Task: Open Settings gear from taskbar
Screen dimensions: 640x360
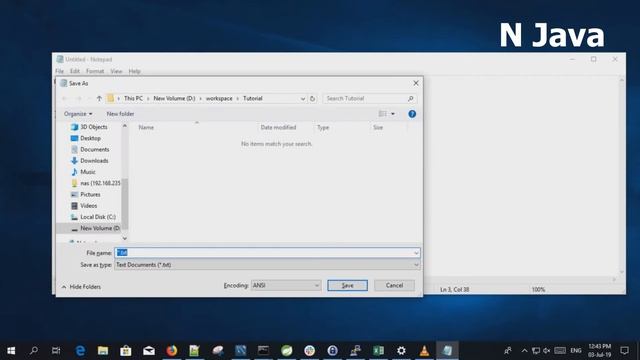Action: 401,351
